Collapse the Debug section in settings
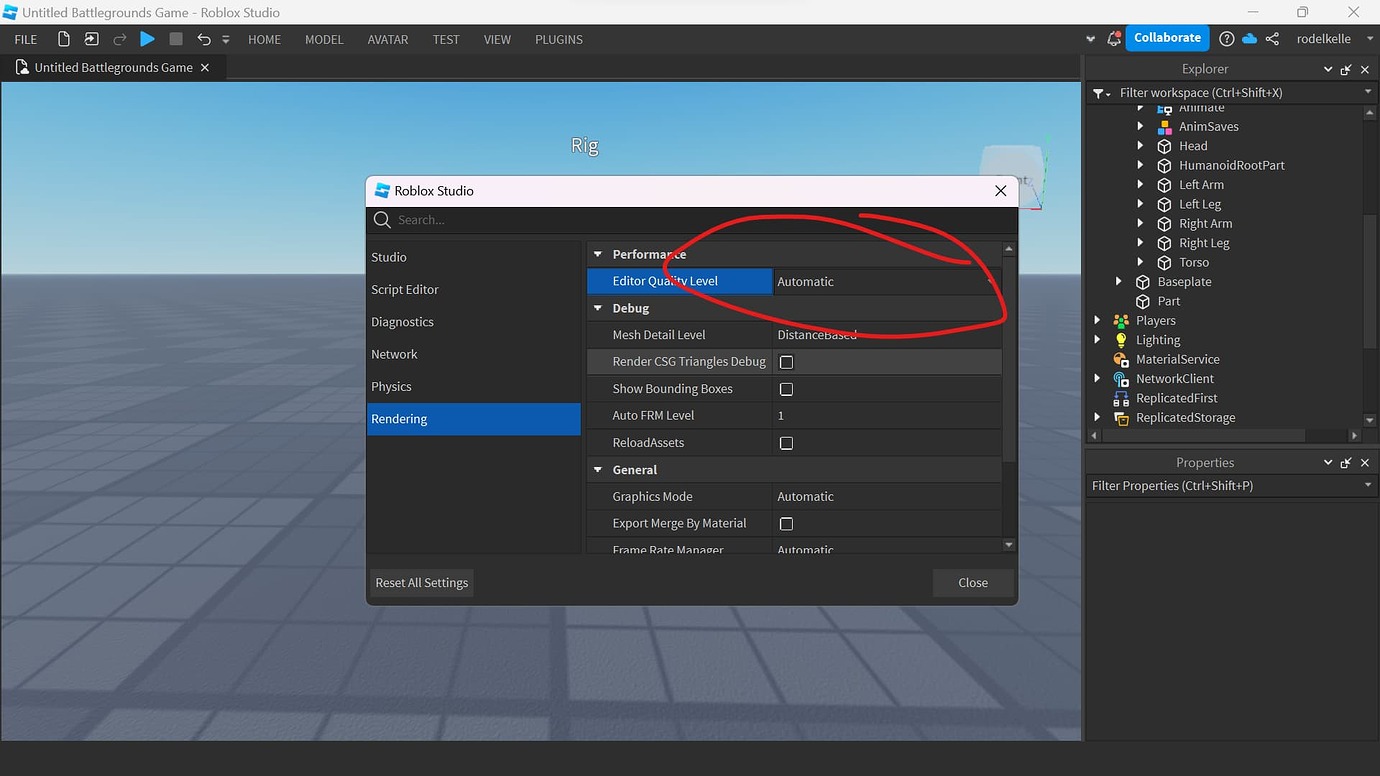Screen dimensions: 1380x776 (598, 309)
